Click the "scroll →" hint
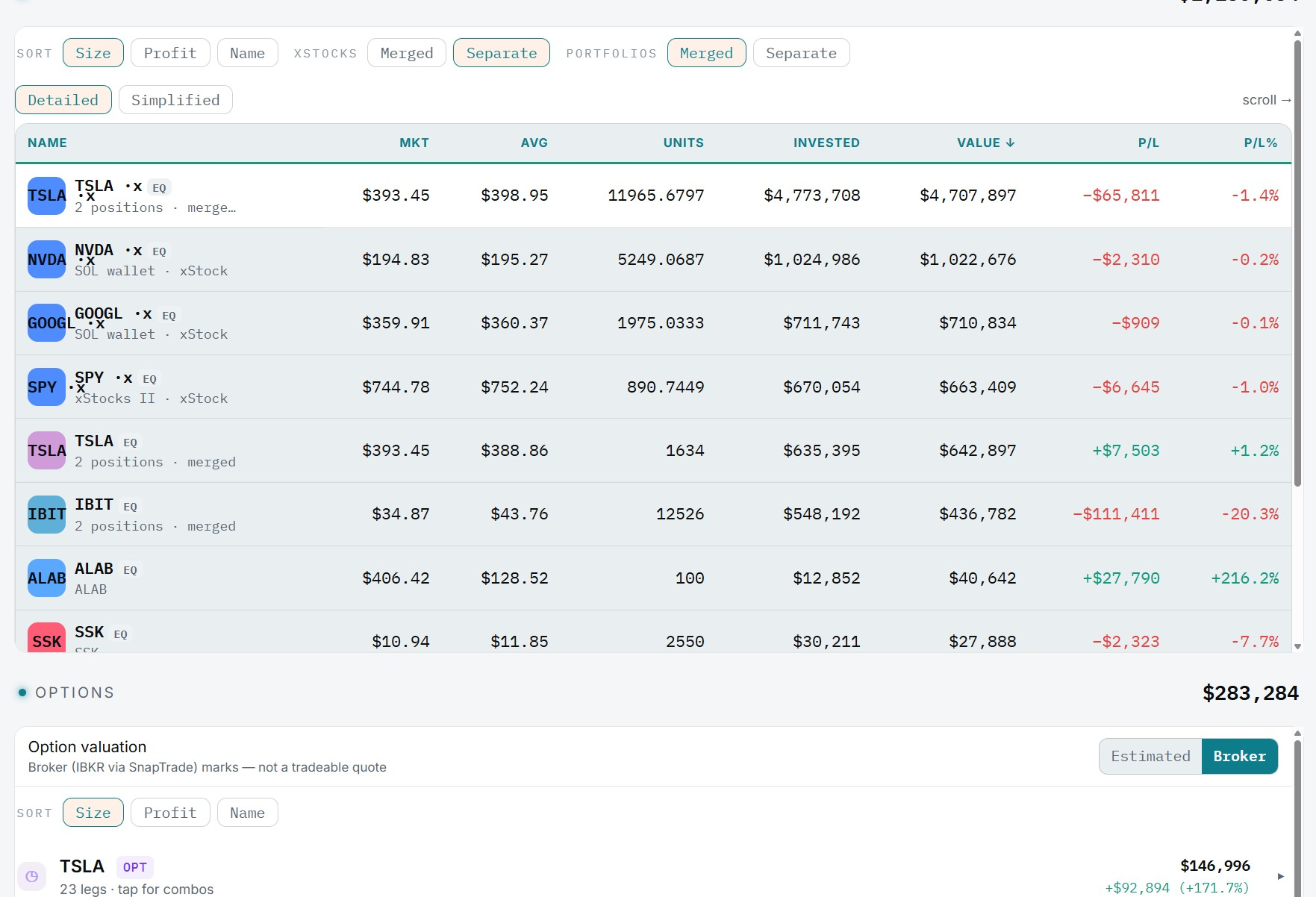Viewport: 1316px width, 897px height. point(1267,100)
